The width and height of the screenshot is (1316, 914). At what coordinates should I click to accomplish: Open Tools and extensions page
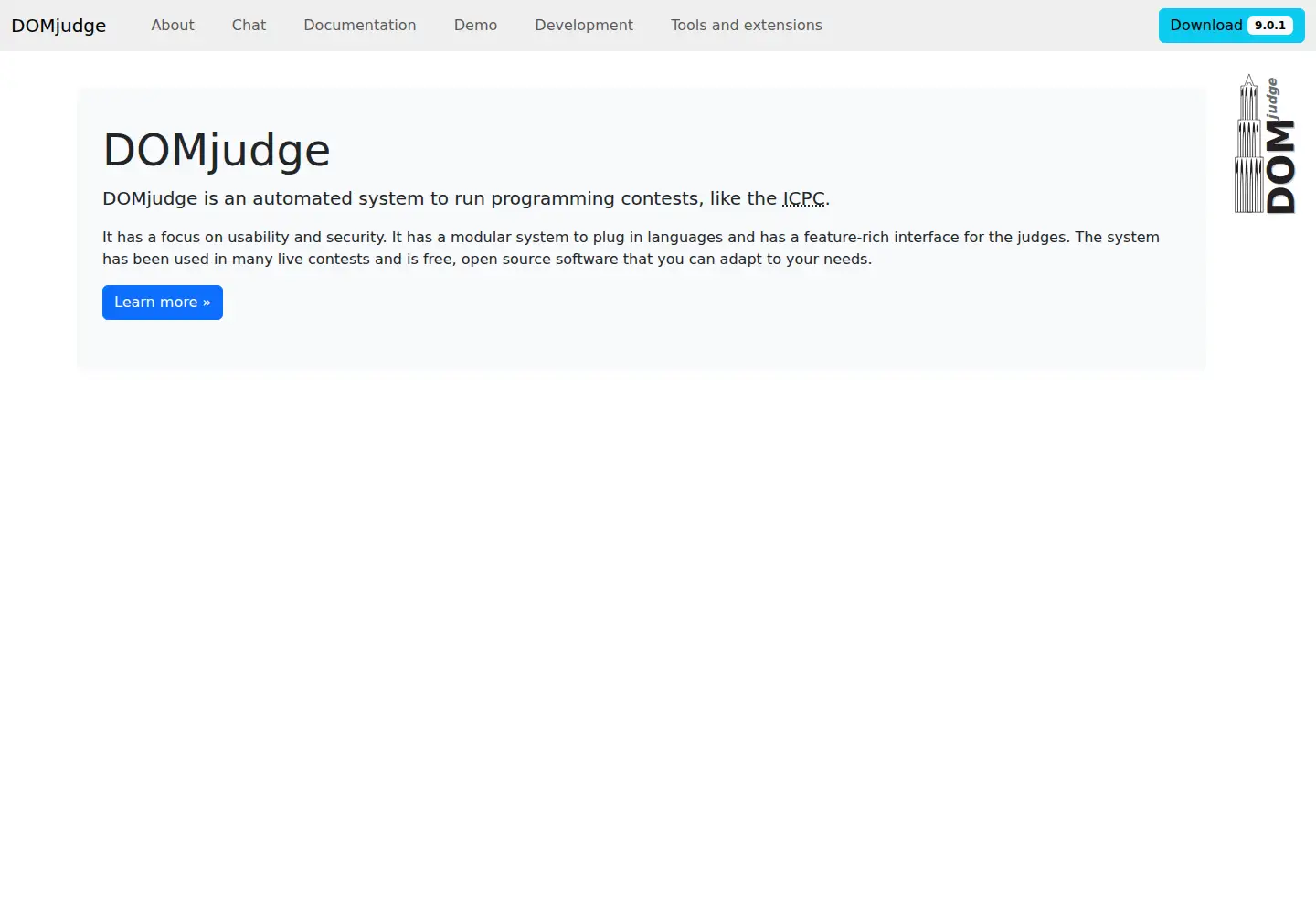pos(747,26)
